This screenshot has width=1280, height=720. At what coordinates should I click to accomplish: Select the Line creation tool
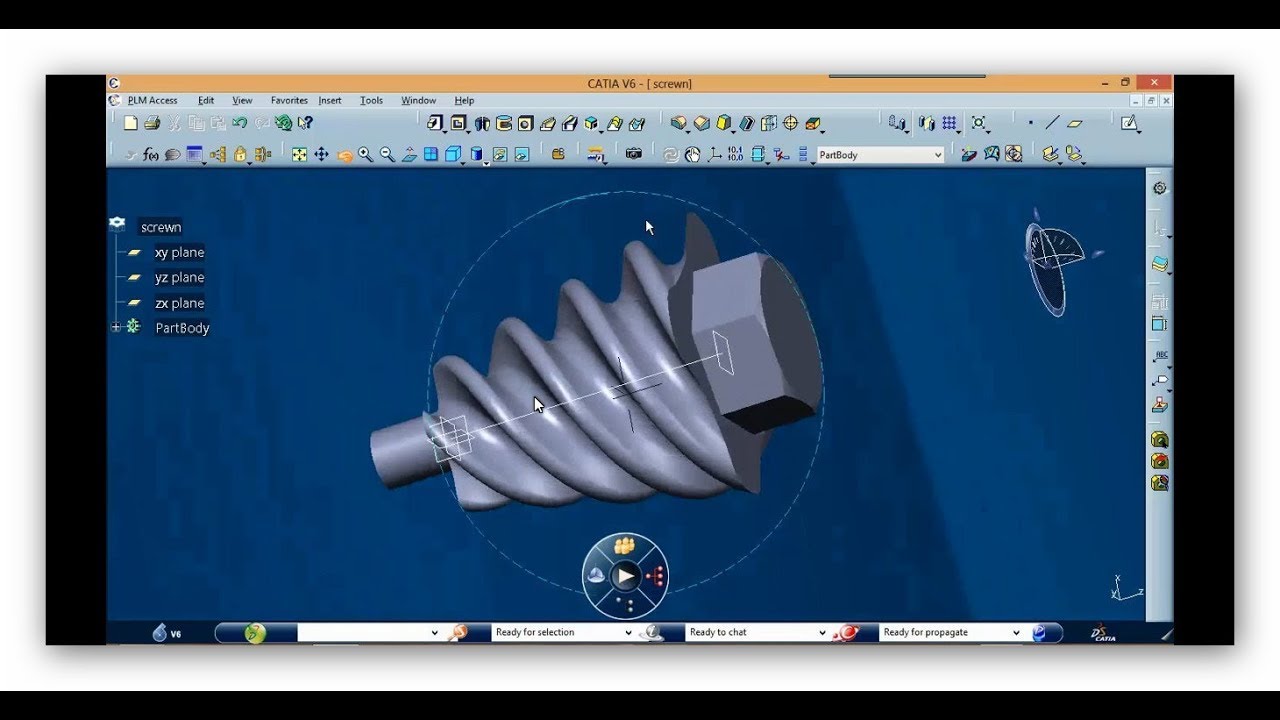pos(1052,123)
